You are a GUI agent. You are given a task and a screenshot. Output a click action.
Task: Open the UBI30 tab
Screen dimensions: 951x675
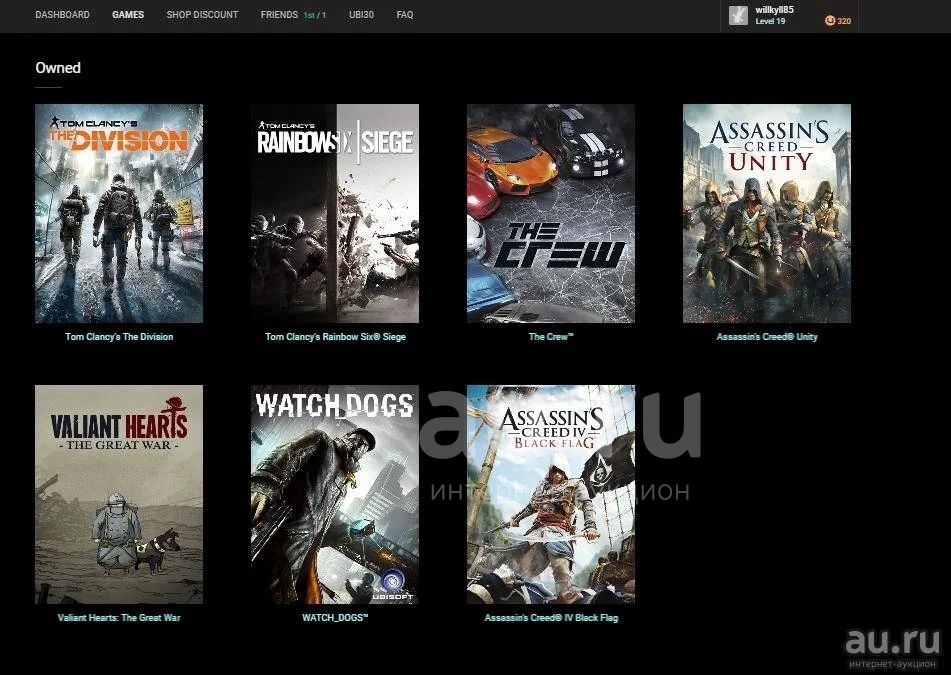[x=361, y=15]
